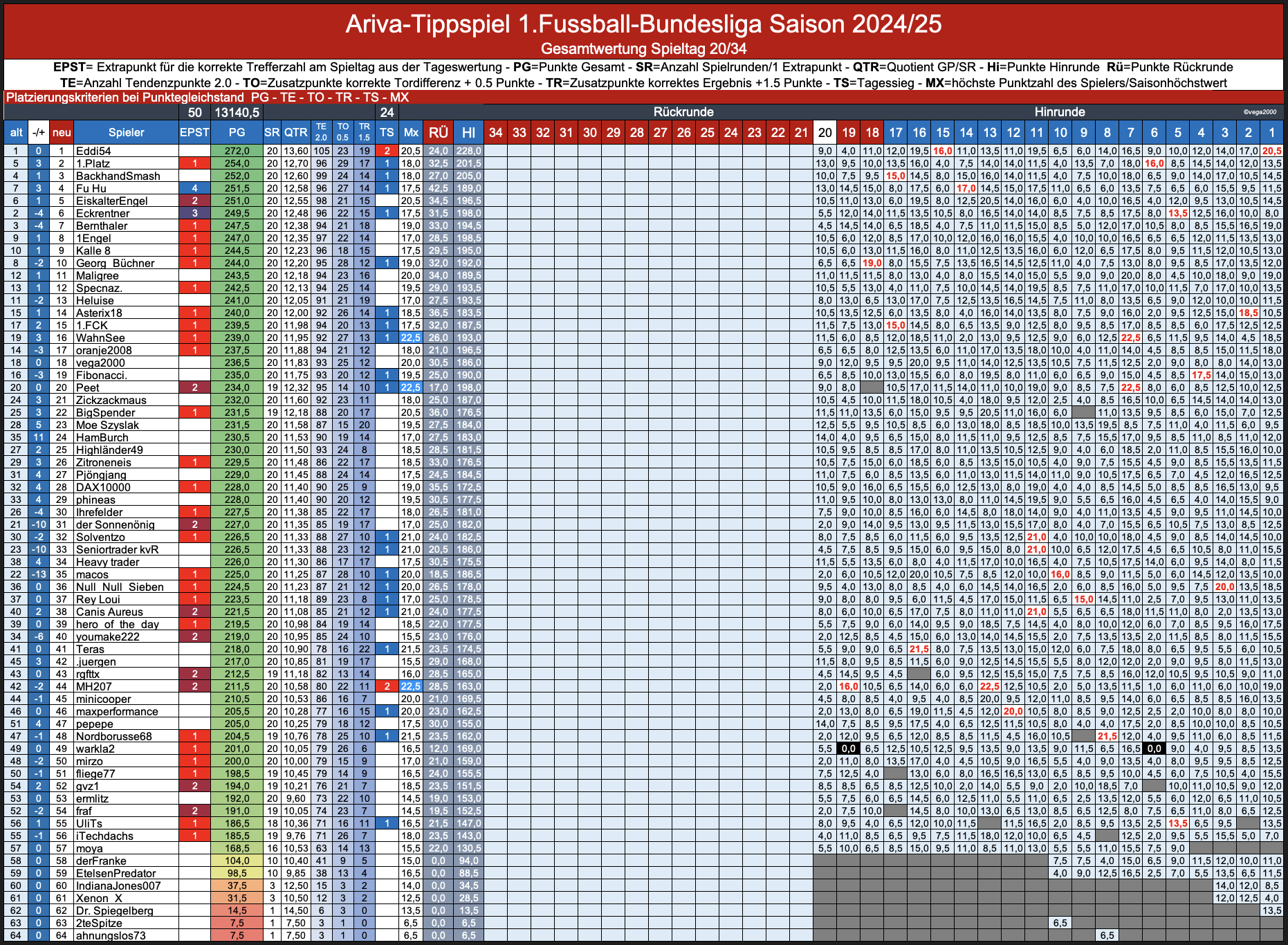Click the 'RÜ' column header
Image resolution: width=1288 pixels, height=945 pixels.
pyautogui.click(x=438, y=132)
